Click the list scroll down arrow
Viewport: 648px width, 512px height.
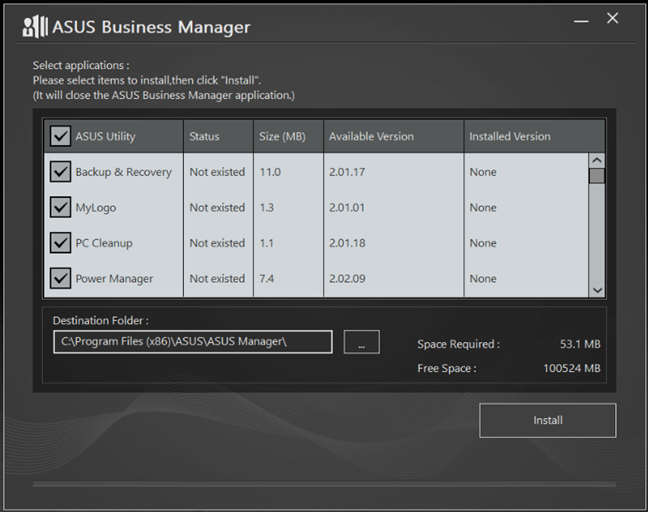pos(597,290)
